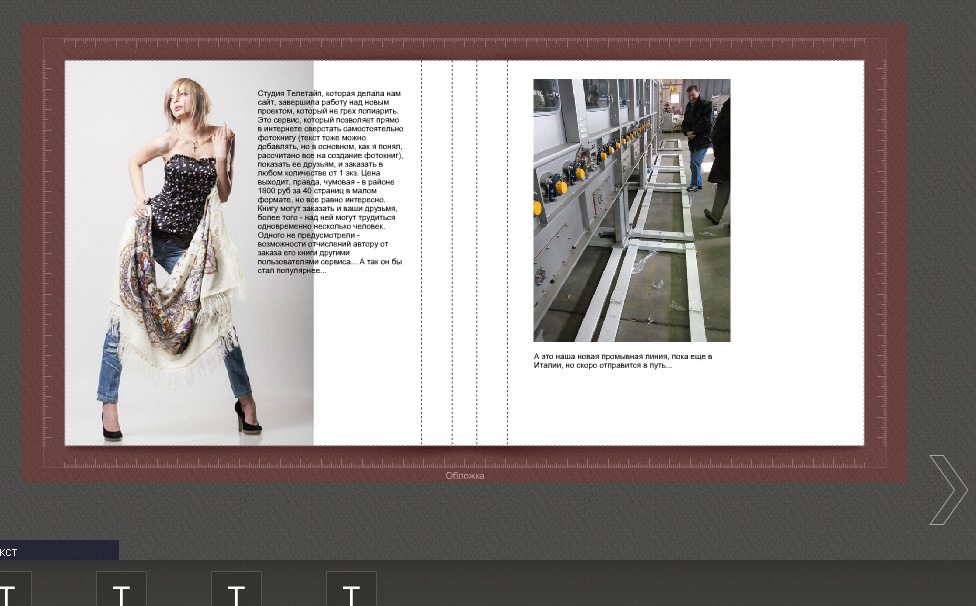Click the top horizontal ruler

[465, 44]
